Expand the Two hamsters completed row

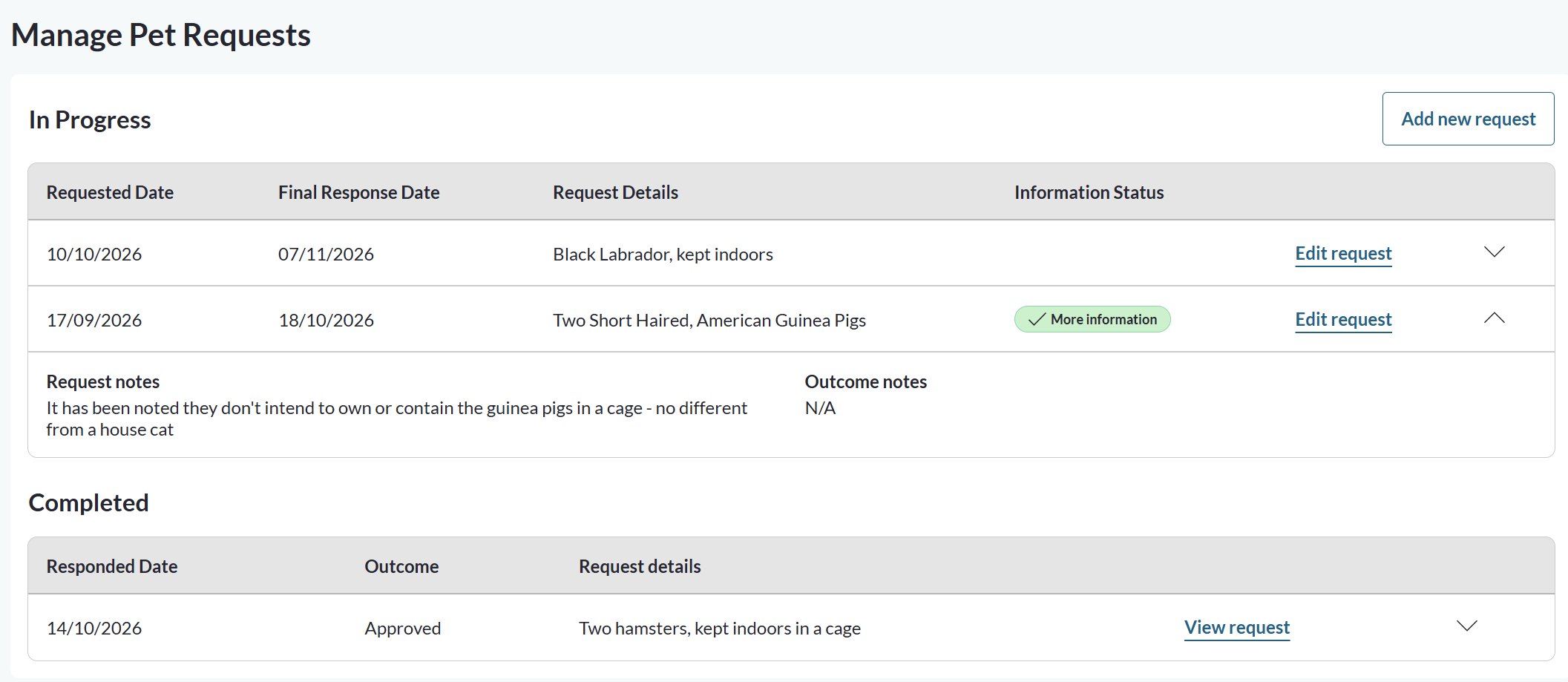(1466, 626)
